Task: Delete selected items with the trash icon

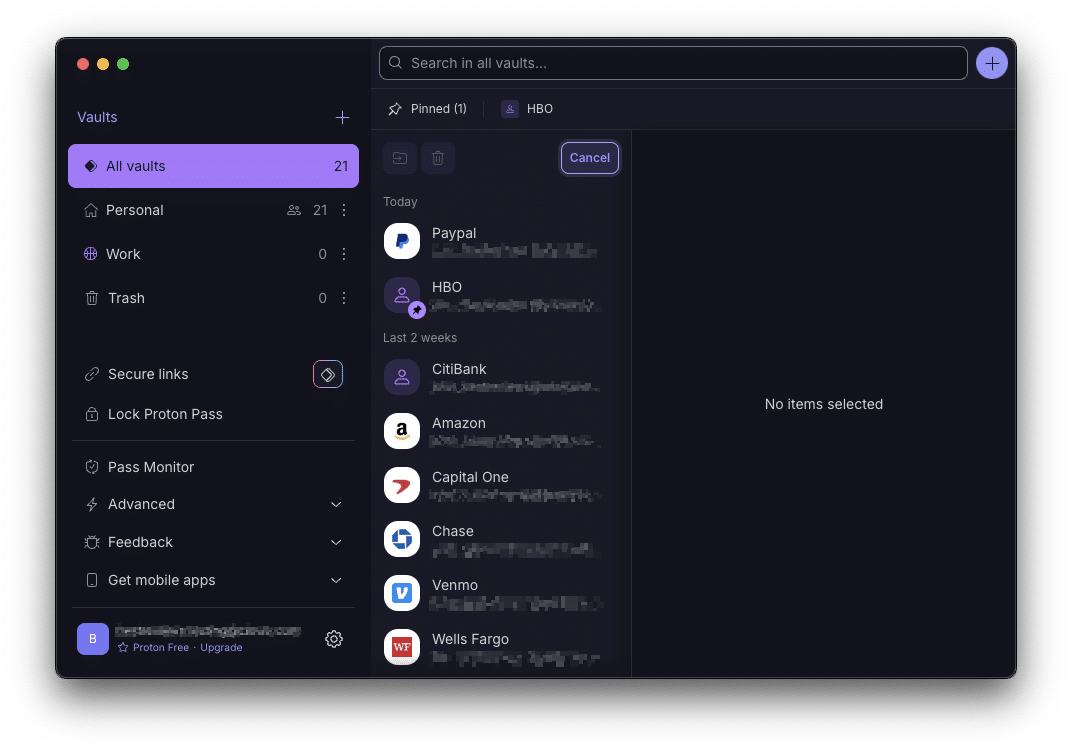Action: 437,157
